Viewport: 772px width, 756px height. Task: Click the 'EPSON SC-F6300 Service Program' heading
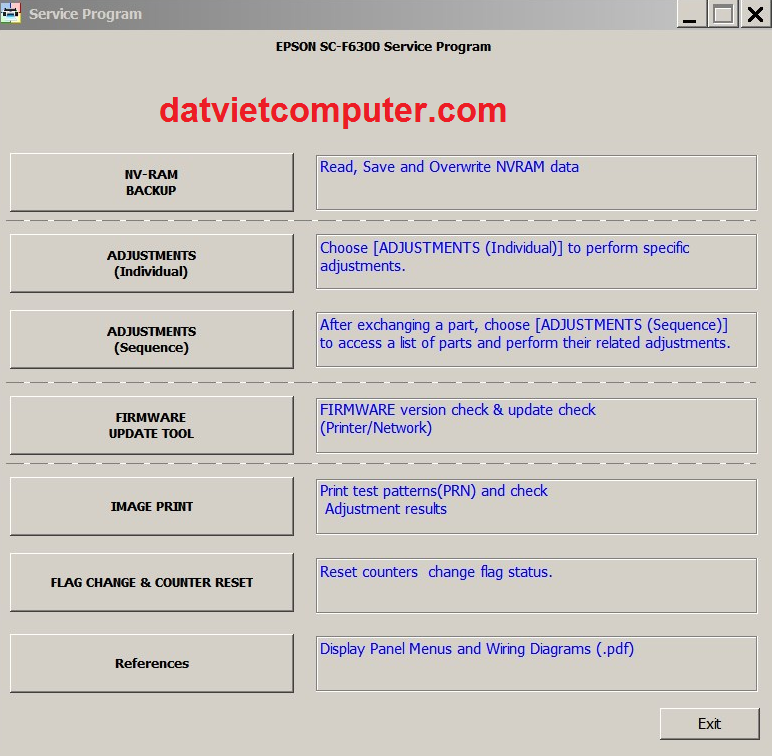coord(383,47)
